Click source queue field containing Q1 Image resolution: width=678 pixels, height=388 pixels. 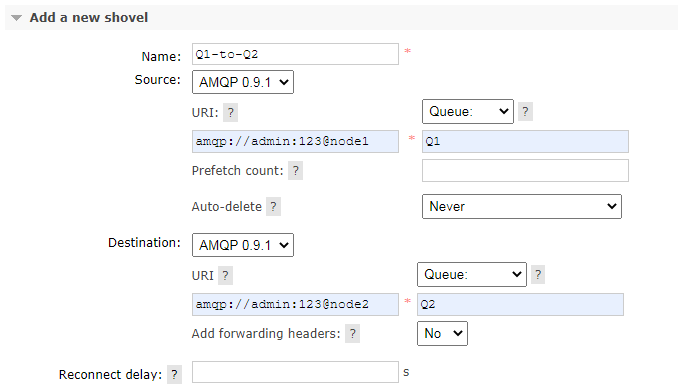tap(525, 141)
